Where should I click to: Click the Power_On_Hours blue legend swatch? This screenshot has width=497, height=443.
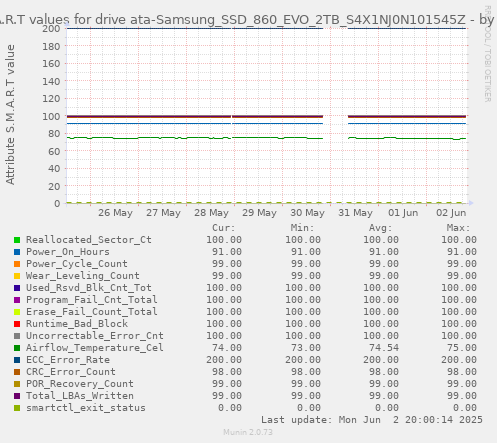point(17,252)
